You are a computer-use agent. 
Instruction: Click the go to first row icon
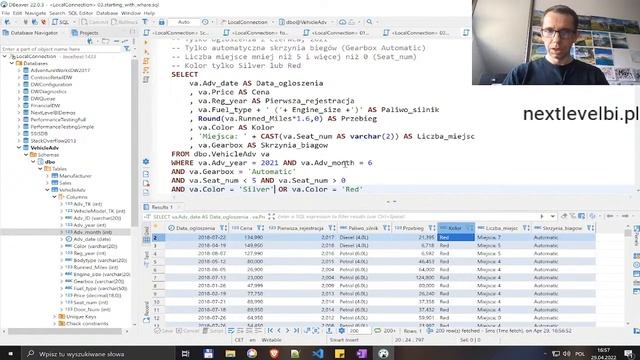click(x=270, y=331)
